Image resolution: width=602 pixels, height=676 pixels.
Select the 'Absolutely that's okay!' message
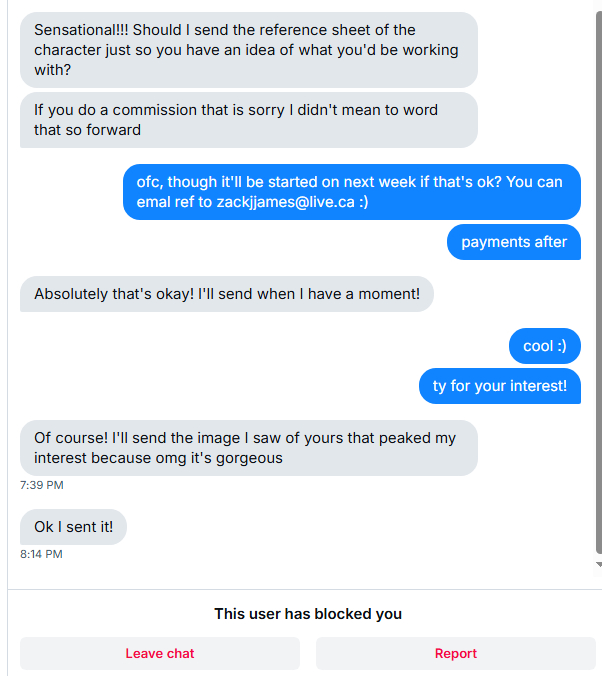coord(226,294)
